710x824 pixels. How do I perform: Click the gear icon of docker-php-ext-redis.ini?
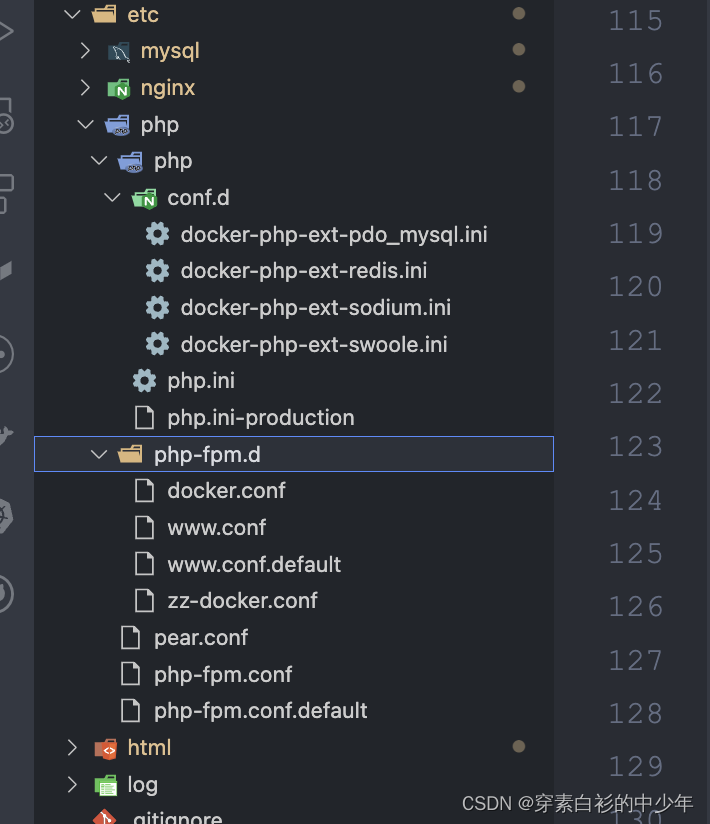[x=157, y=270]
